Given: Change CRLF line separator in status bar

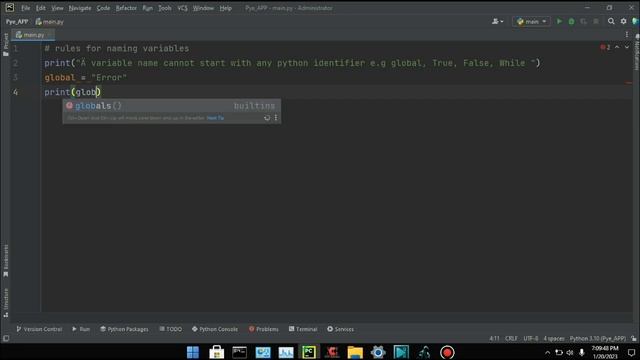Looking at the screenshot, I should tap(511, 338).
